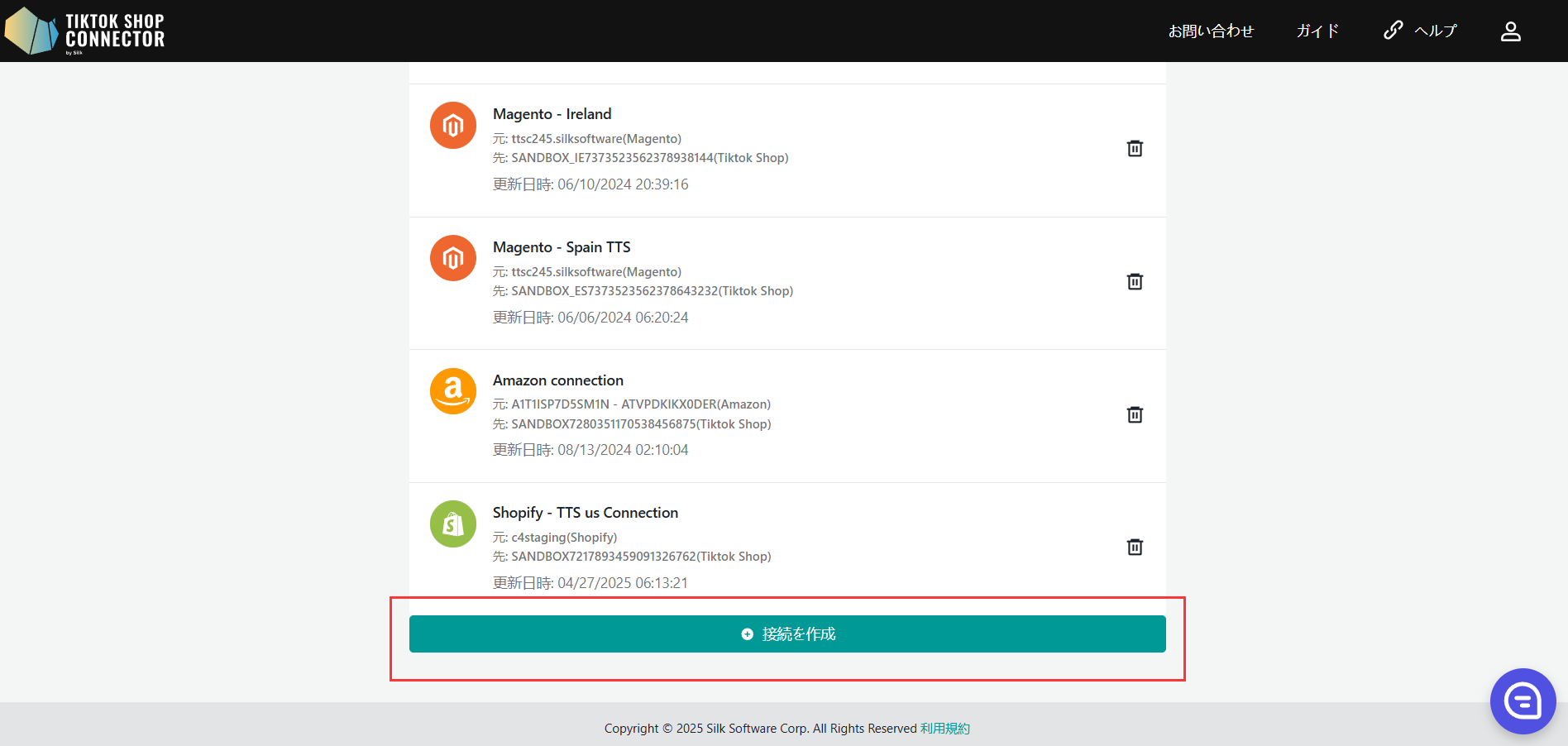Delete the Shopify - TTS us Connection
The image size is (1568, 746).
(x=1135, y=548)
